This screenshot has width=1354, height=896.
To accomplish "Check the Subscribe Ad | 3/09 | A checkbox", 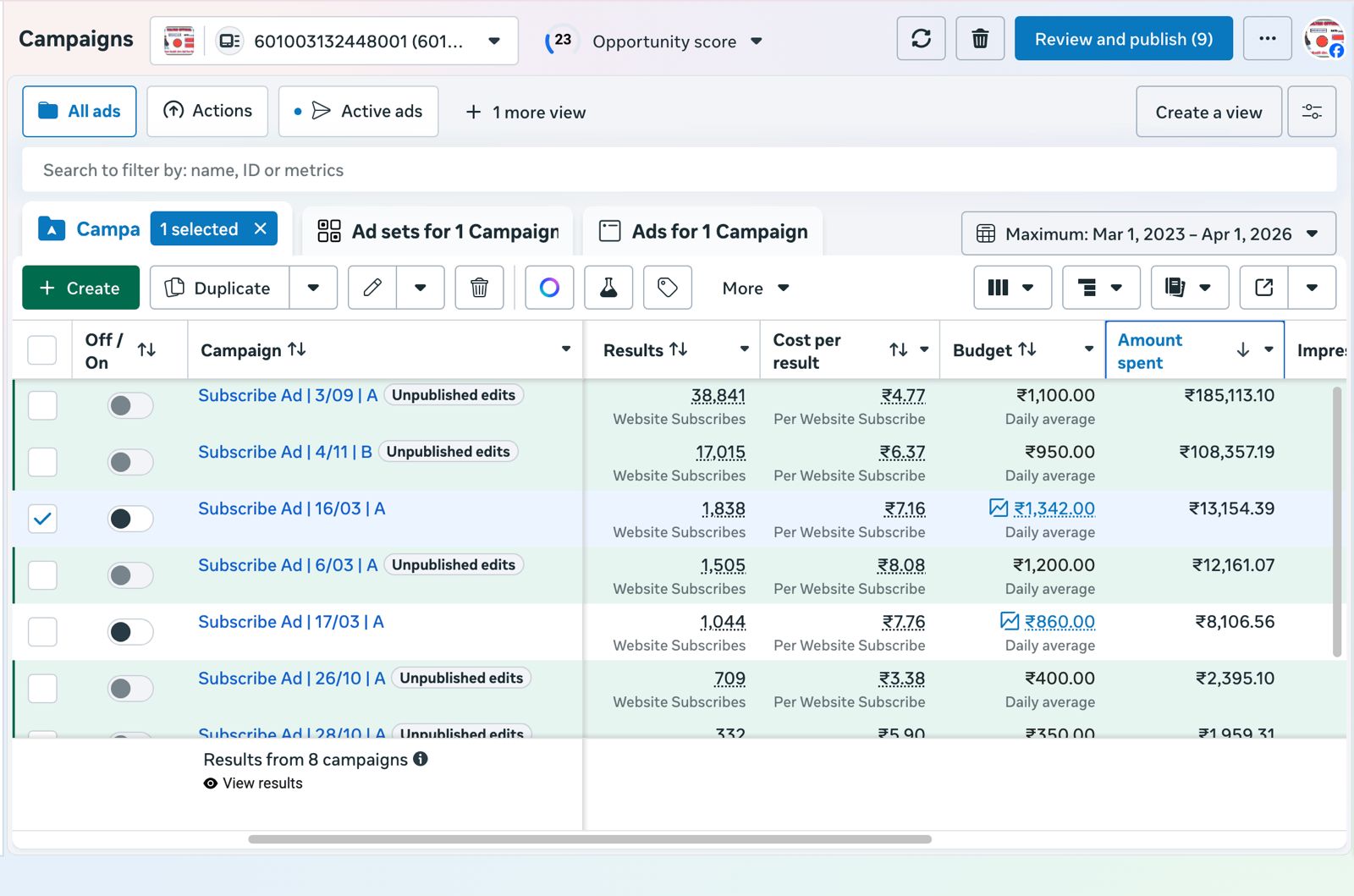I will [42, 405].
